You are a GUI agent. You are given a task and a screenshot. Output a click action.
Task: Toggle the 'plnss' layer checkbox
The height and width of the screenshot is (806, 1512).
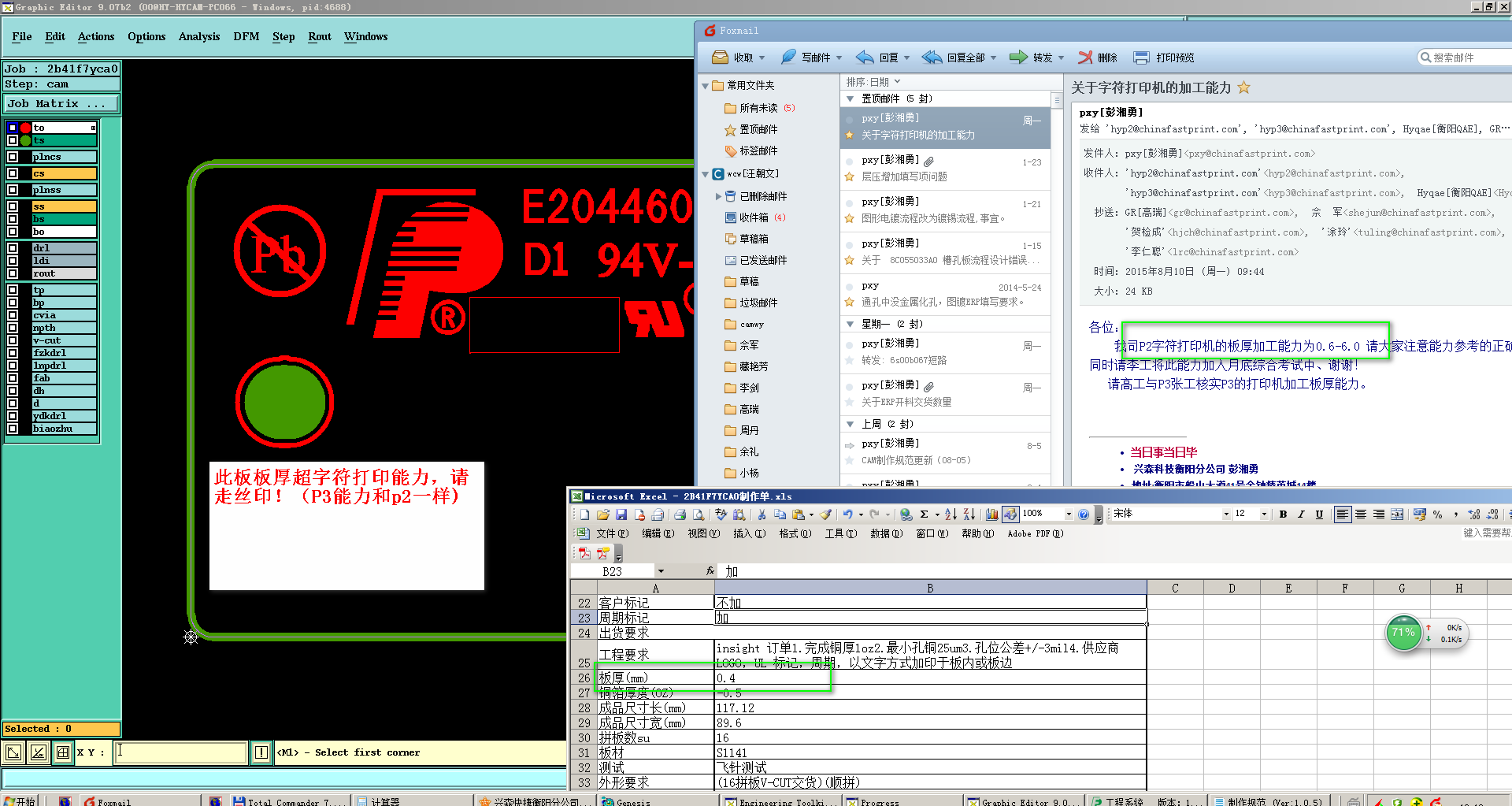click(12, 190)
